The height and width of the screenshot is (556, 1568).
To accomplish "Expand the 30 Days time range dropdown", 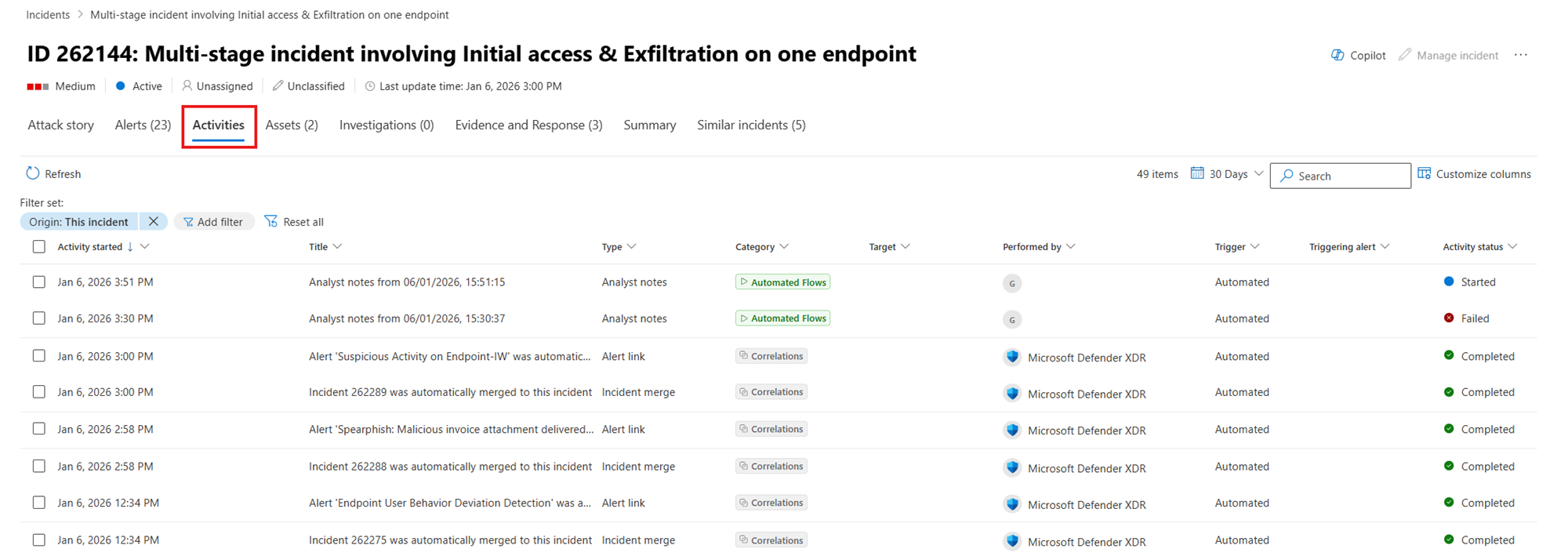I will click(1258, 173).
